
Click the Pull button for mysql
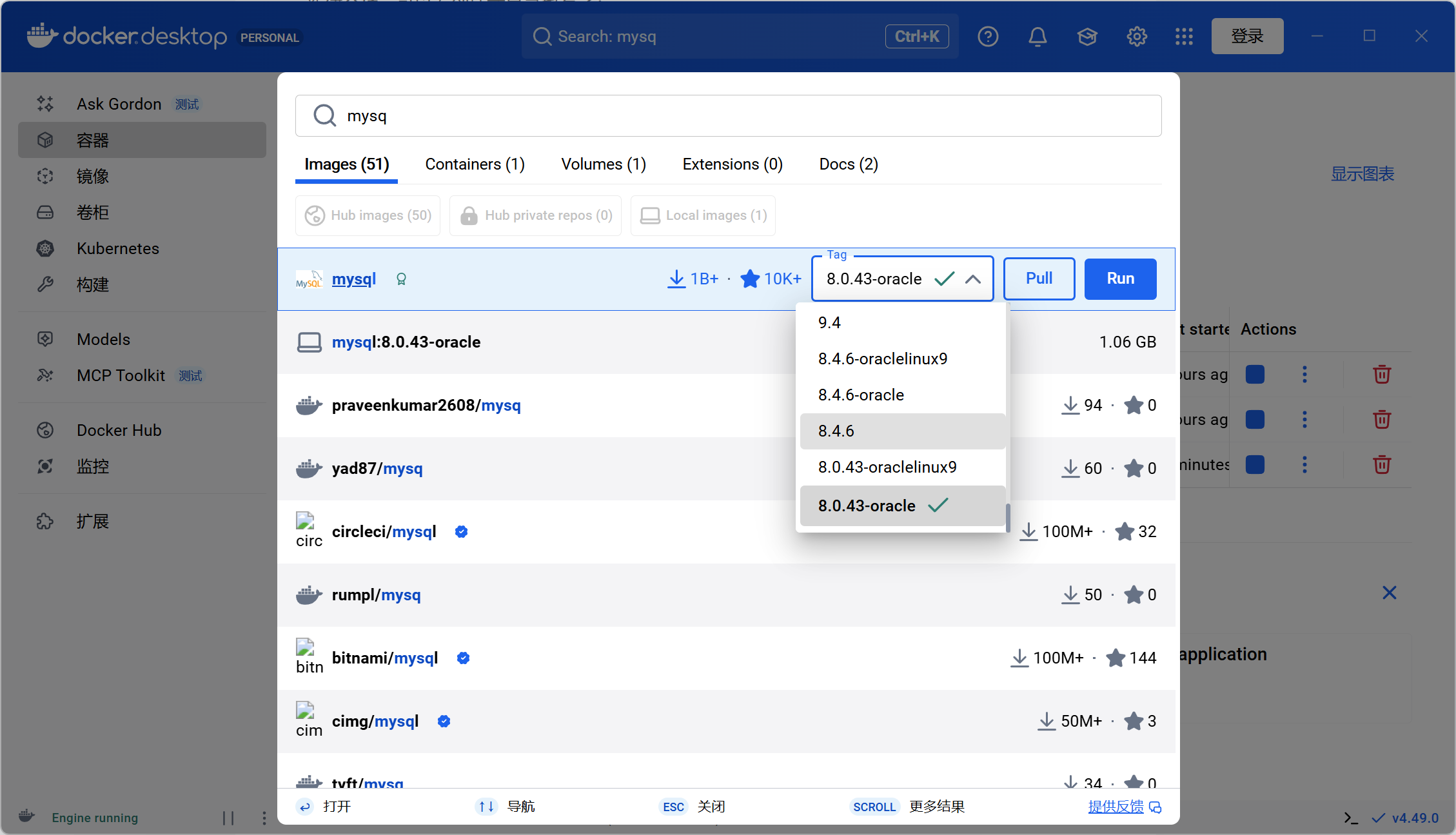pos(1039,279)
